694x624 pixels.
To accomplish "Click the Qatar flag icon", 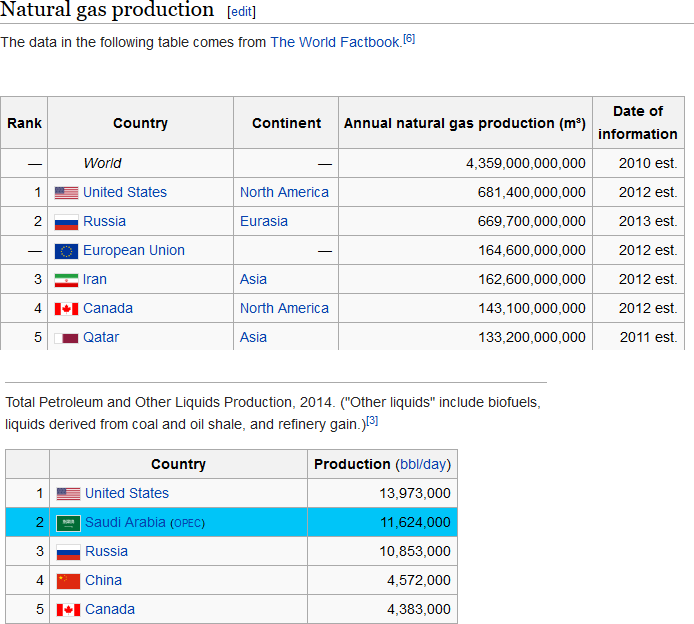I will click(x=66, y=338).
